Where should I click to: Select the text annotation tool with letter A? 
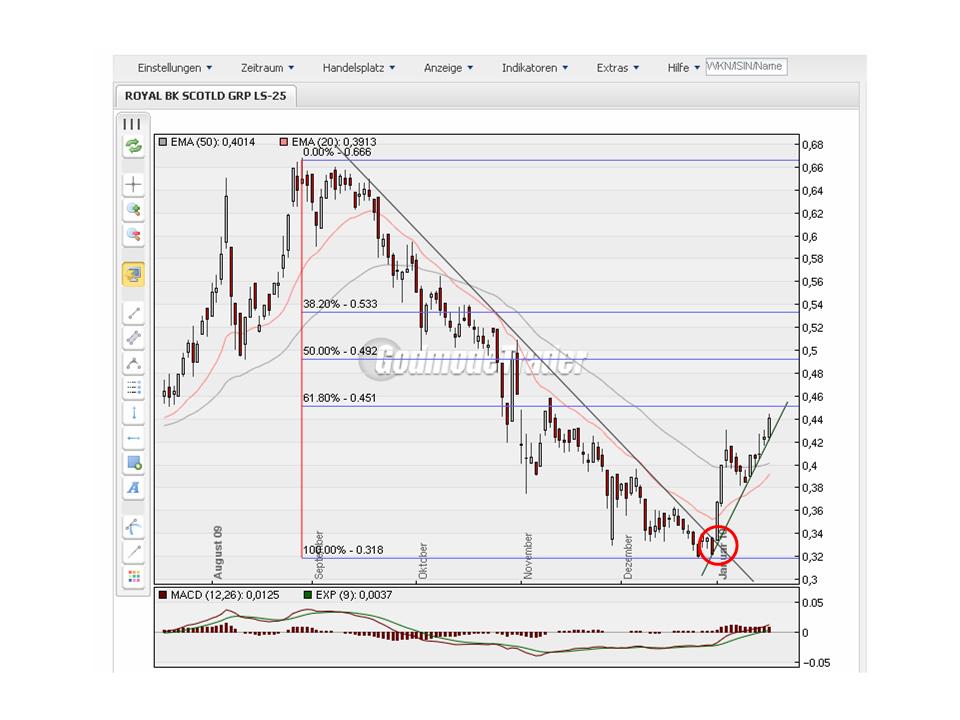coord(133,488)
